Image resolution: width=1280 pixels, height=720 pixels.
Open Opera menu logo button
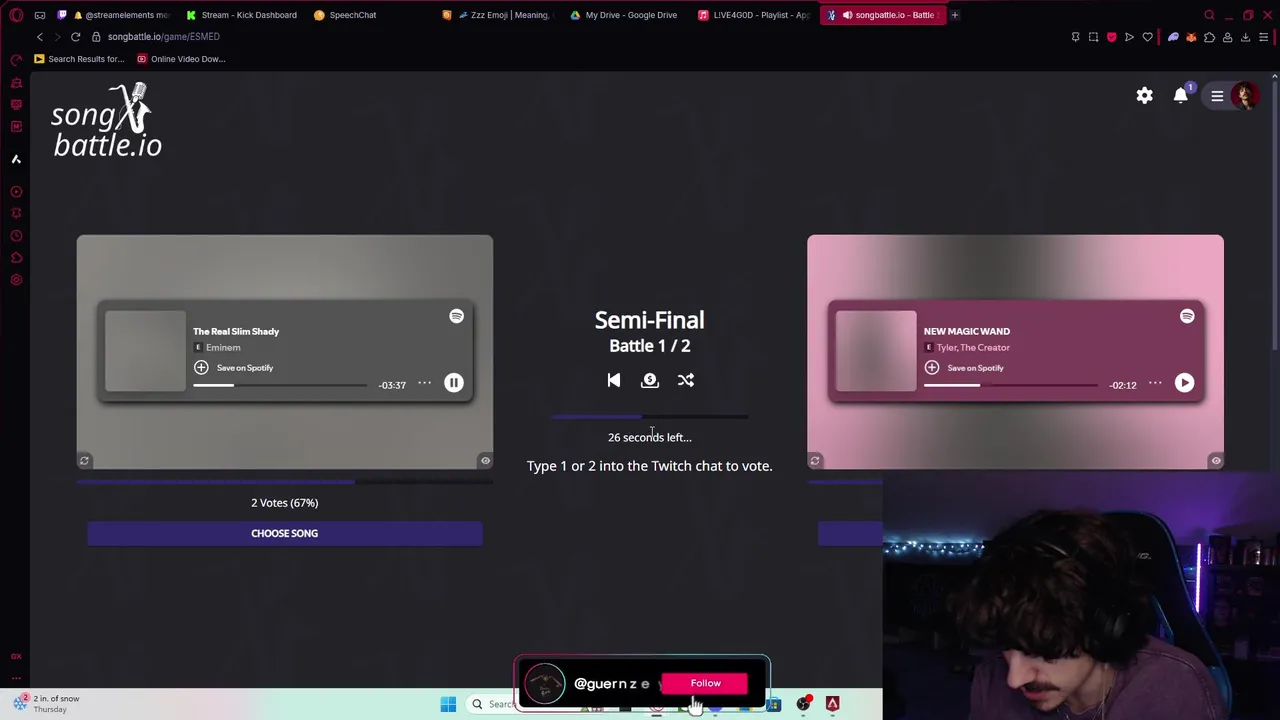tap(16, 15)
